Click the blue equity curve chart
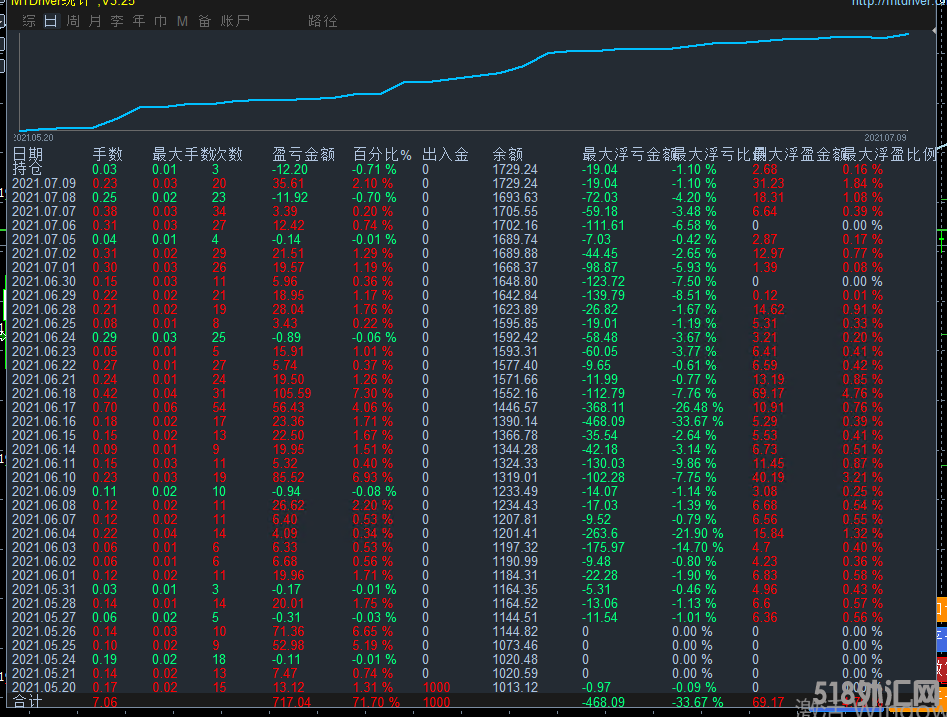 pos(464,82)
